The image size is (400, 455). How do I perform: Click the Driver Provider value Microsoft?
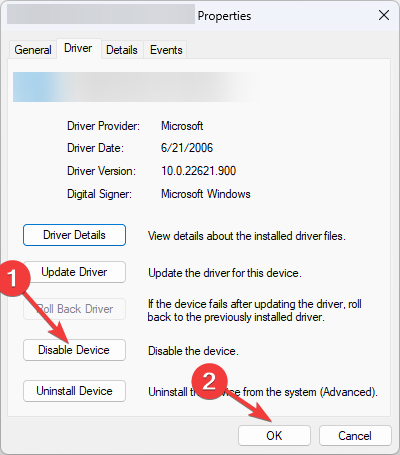pos(182,126)
